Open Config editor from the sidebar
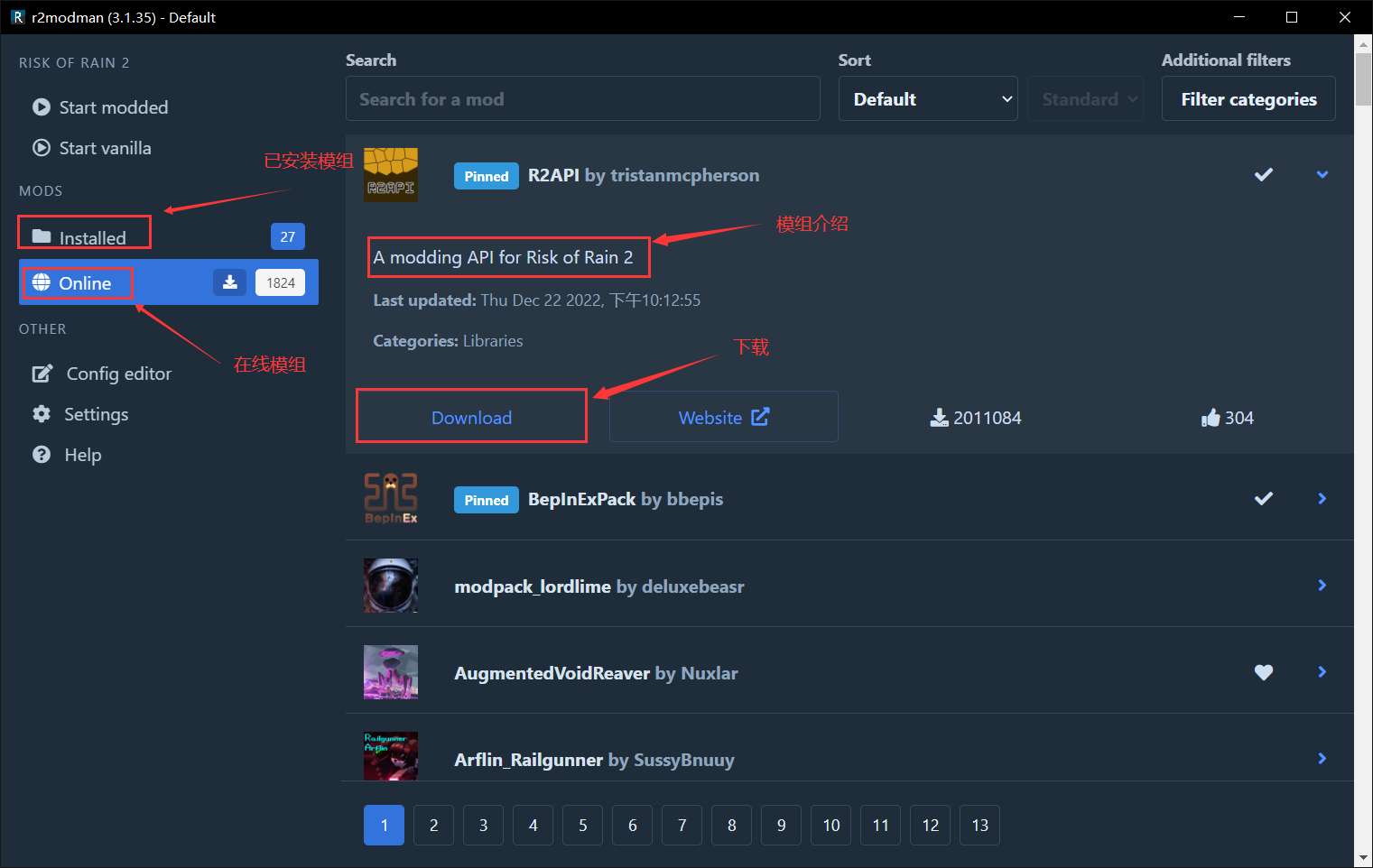This screenshot has width=1373, height=868. (101, 374)
